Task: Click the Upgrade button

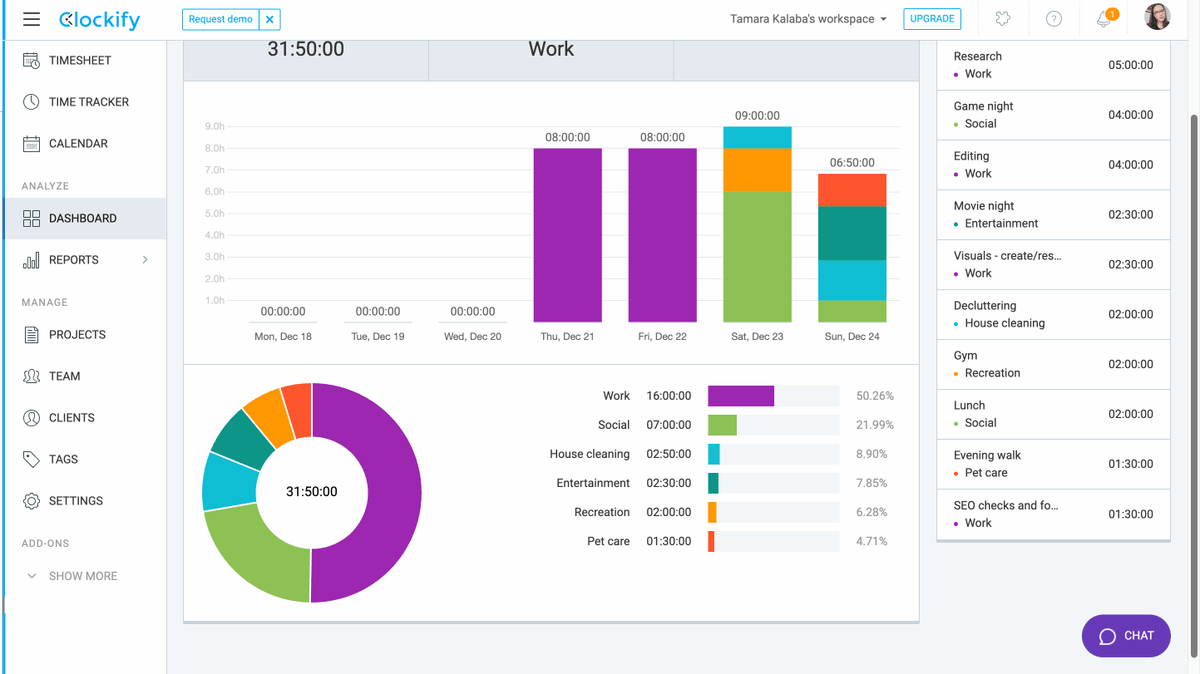Action: (x=932, y=19)
